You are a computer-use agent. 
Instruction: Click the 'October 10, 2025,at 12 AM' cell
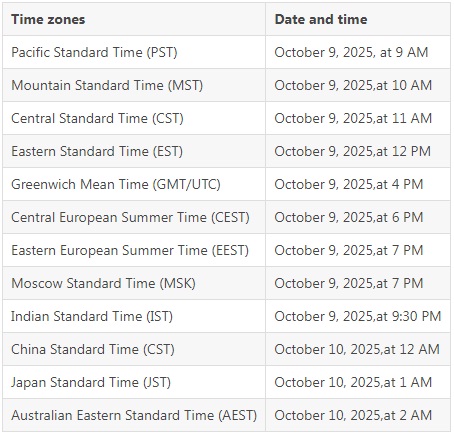tap(358, 349)
